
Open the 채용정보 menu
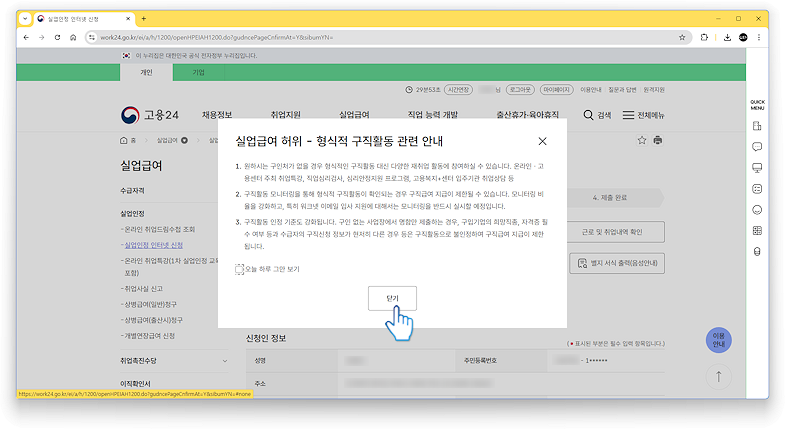pos(217,115)
